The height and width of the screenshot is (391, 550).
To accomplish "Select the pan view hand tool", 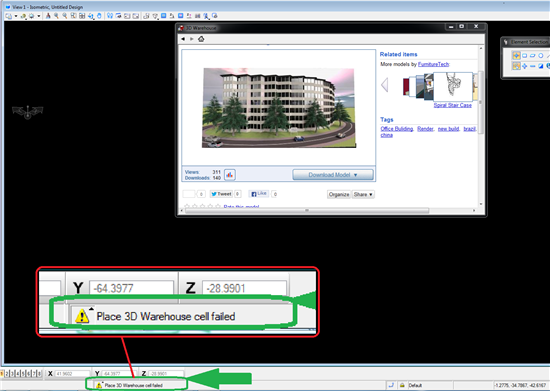I will coord(99,16).
